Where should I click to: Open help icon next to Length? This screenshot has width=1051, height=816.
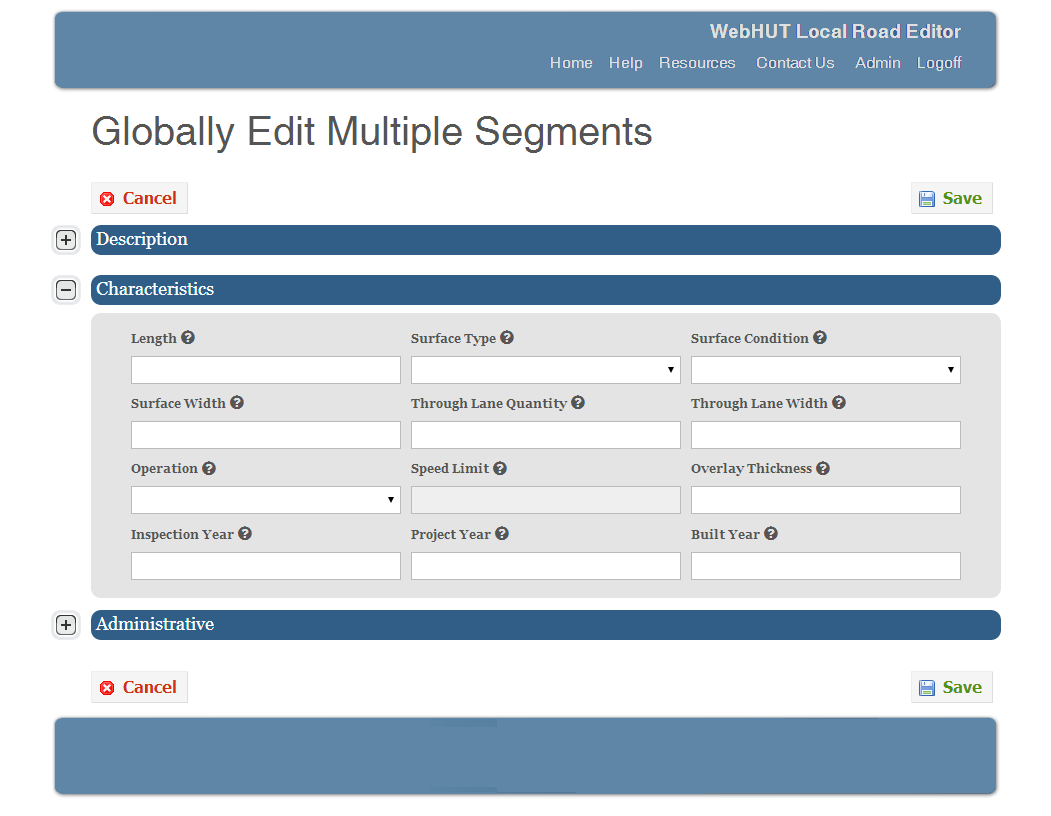188,337
